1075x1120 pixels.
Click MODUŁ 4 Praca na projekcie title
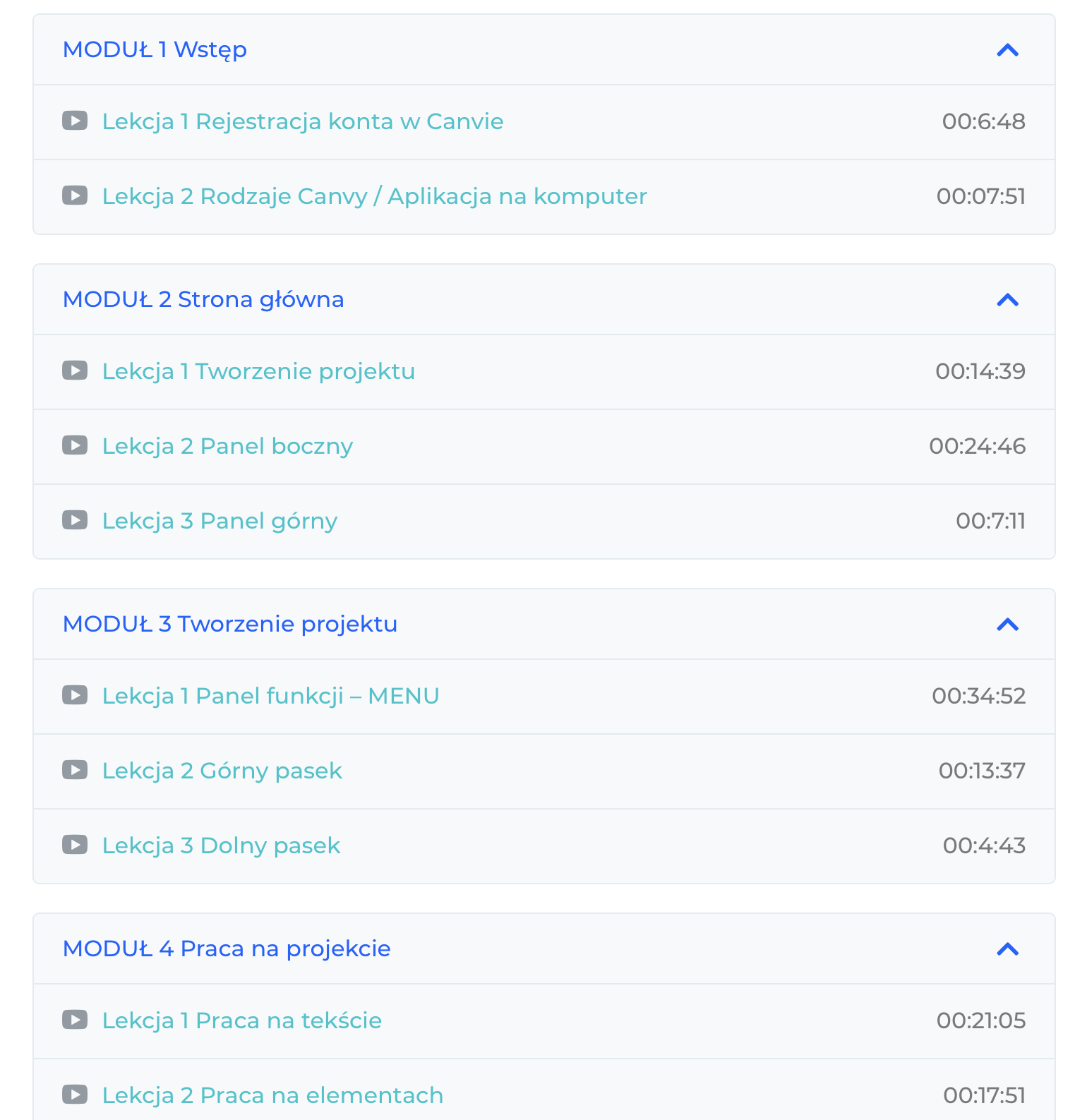tap(227, 949)
